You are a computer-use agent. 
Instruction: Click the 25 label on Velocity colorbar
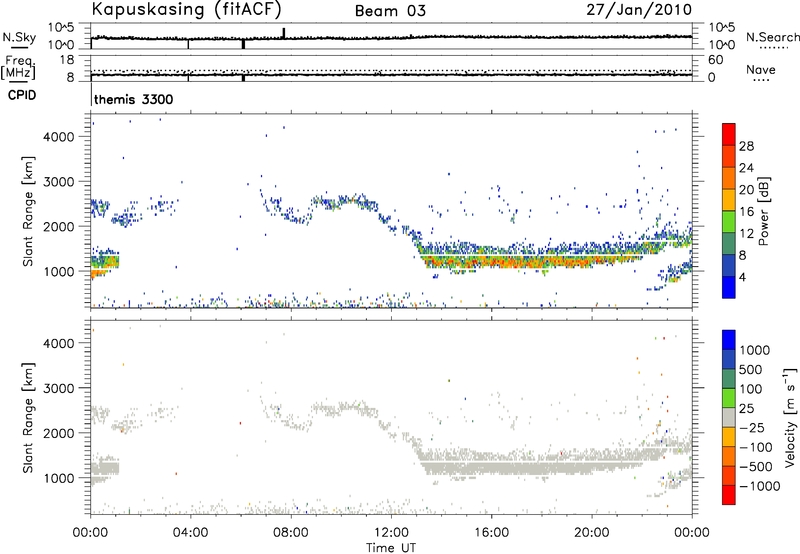tap(746, 409)
